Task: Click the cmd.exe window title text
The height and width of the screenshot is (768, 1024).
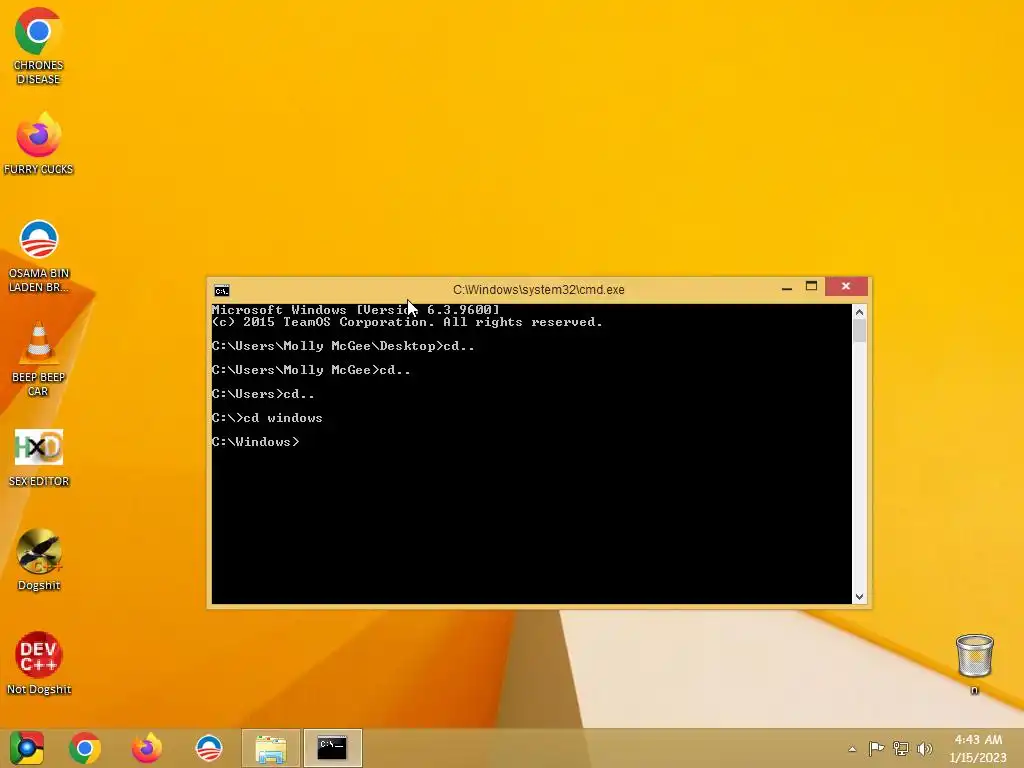Action: point(539,289)
